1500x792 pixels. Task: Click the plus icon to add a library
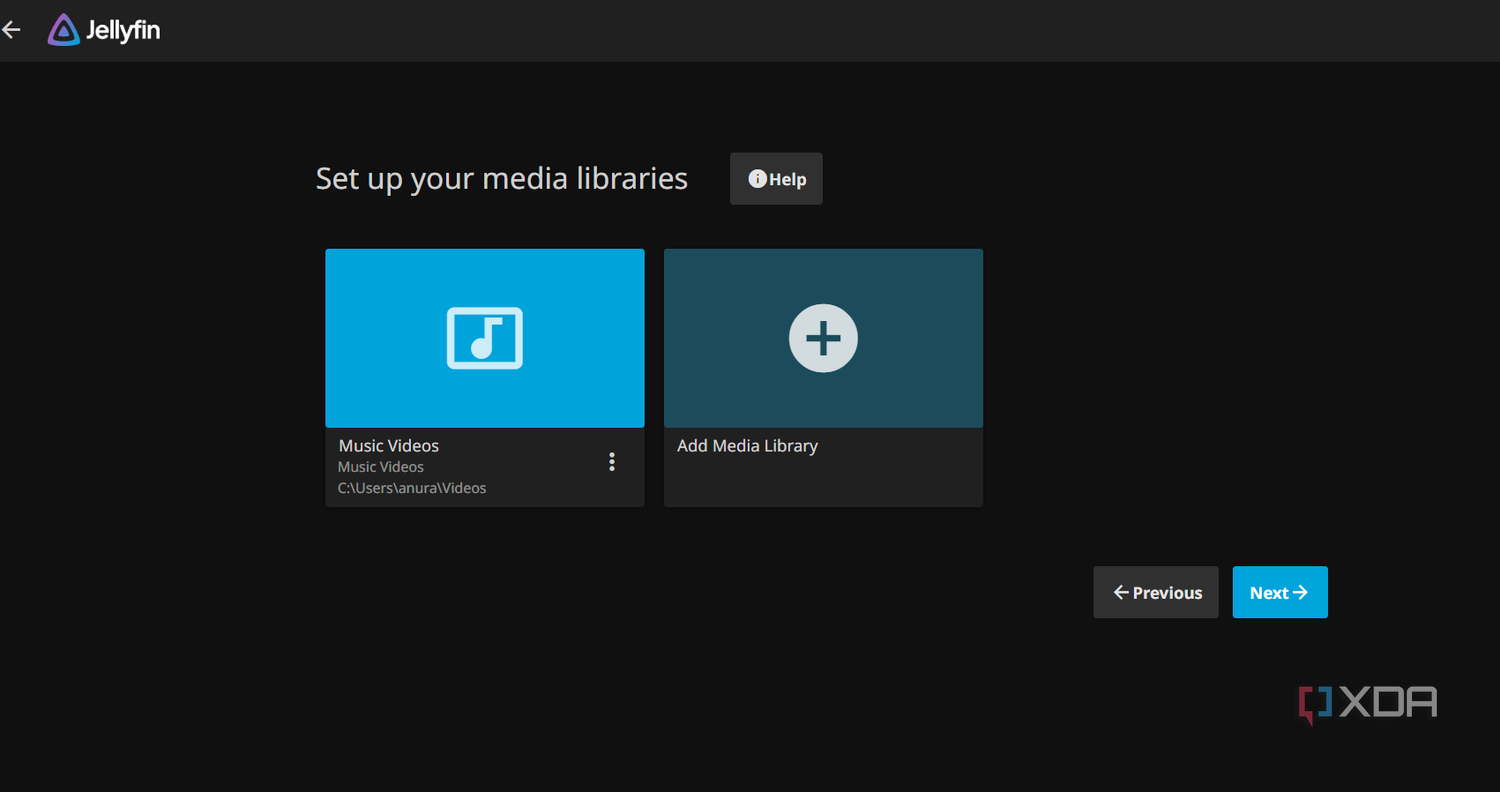823,339
